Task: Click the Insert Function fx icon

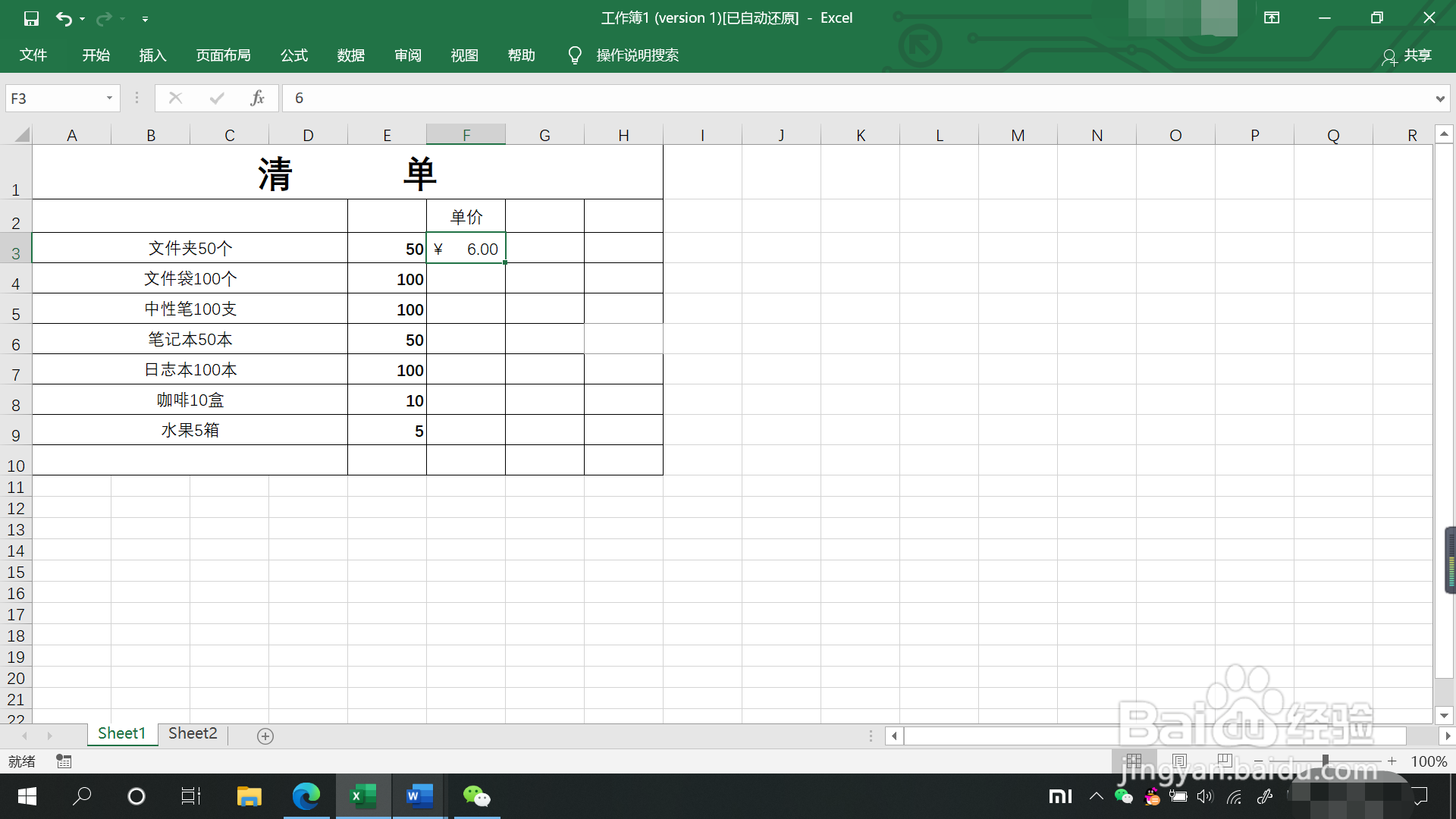Action: point(258,98)
